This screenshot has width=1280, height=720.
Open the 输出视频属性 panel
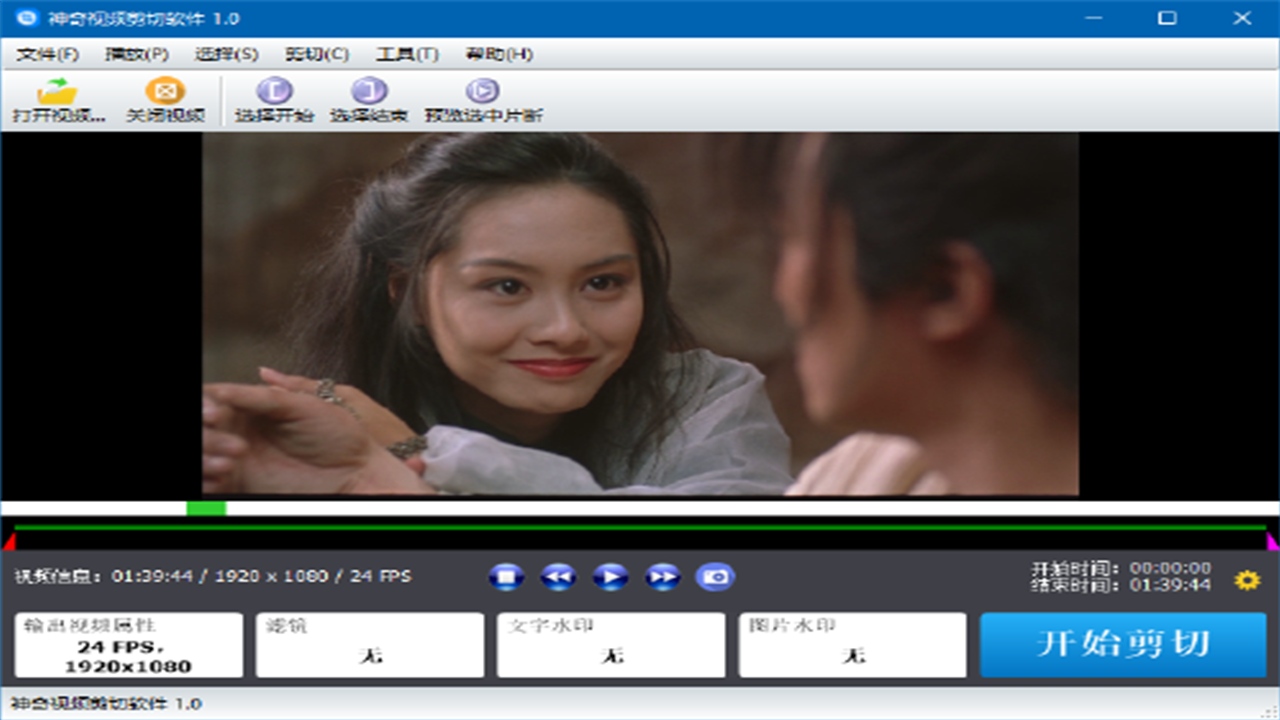129,645
